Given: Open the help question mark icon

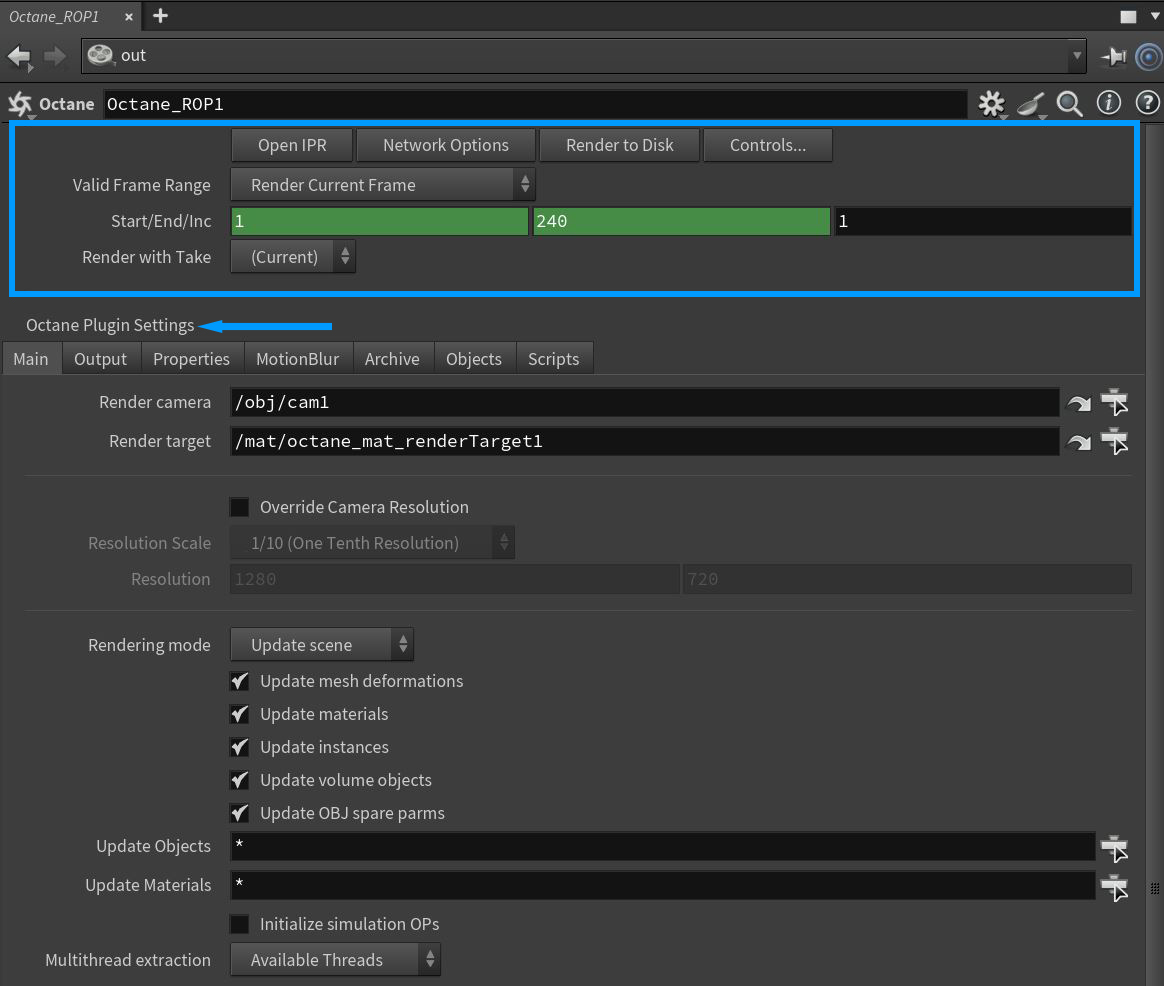Looking at the screenshot, I should click(x=1146, y=103).
